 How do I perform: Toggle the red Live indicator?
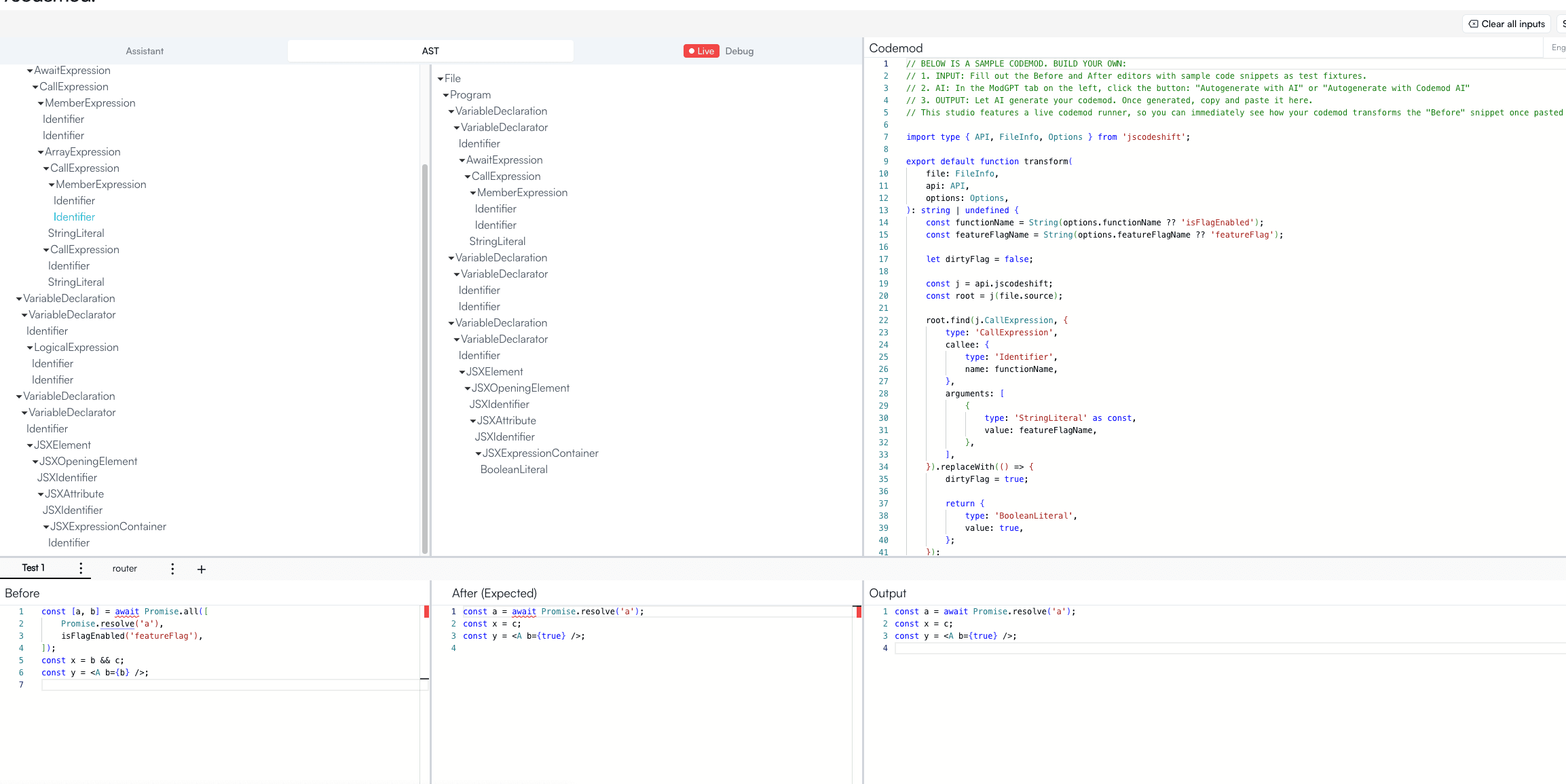[701, 51]
